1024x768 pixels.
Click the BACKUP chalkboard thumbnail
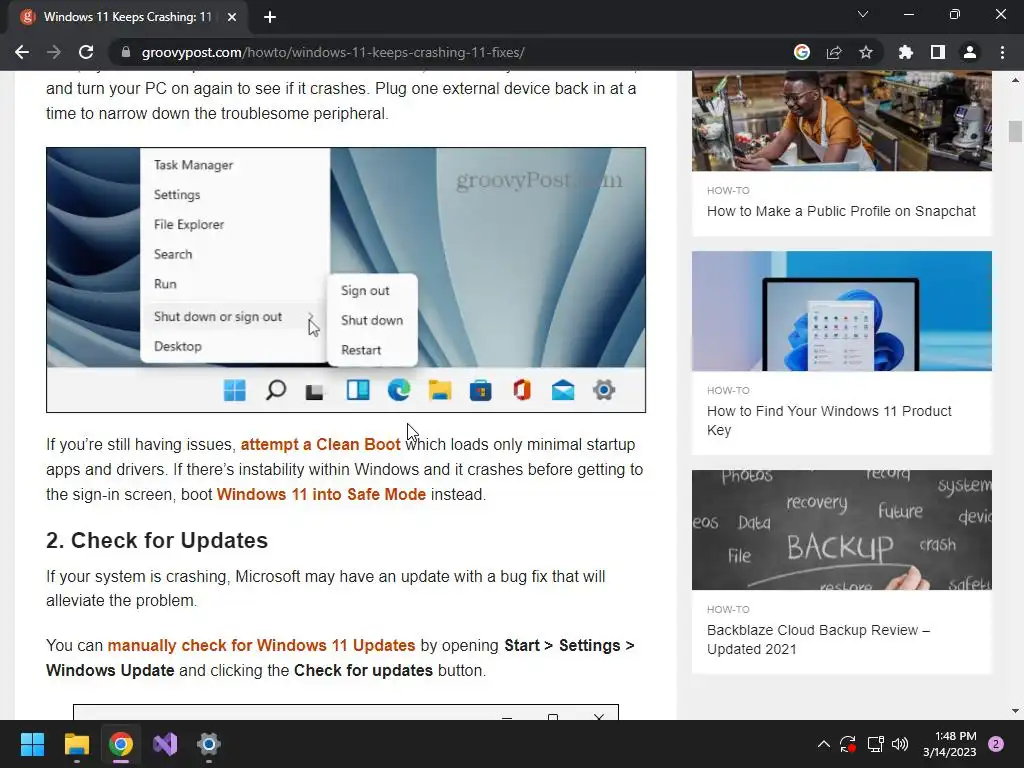tap(842, 530)
